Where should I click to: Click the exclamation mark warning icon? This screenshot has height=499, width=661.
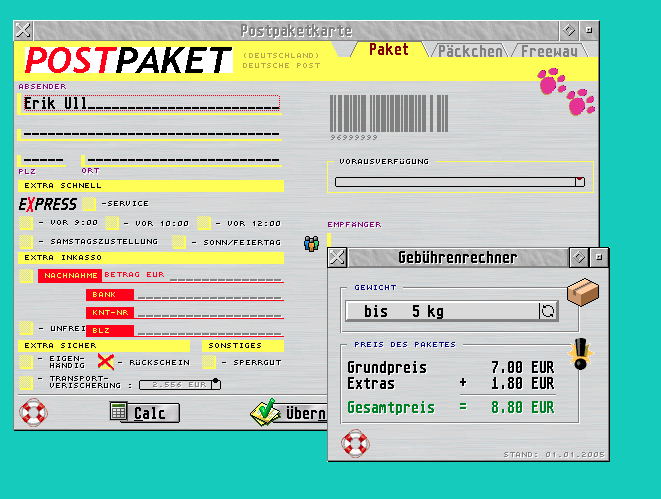tap(580, 354)
